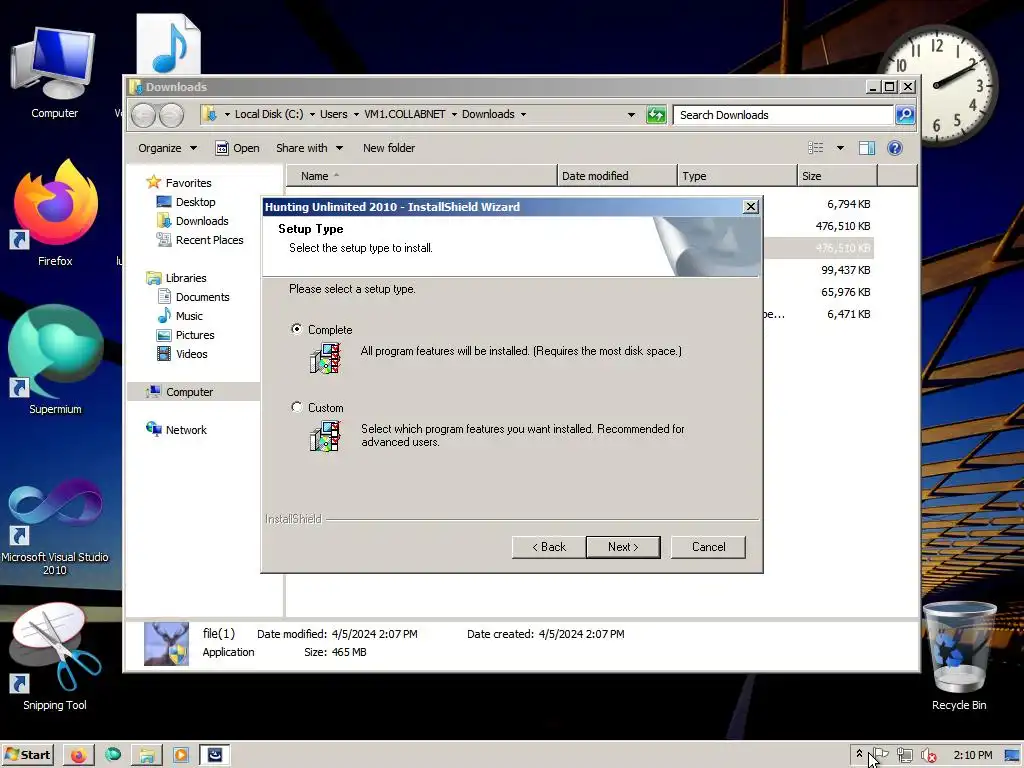Screen dimensions: 1024x768
Task: Sort files by the Size column
Action: [x=837, y=176]
